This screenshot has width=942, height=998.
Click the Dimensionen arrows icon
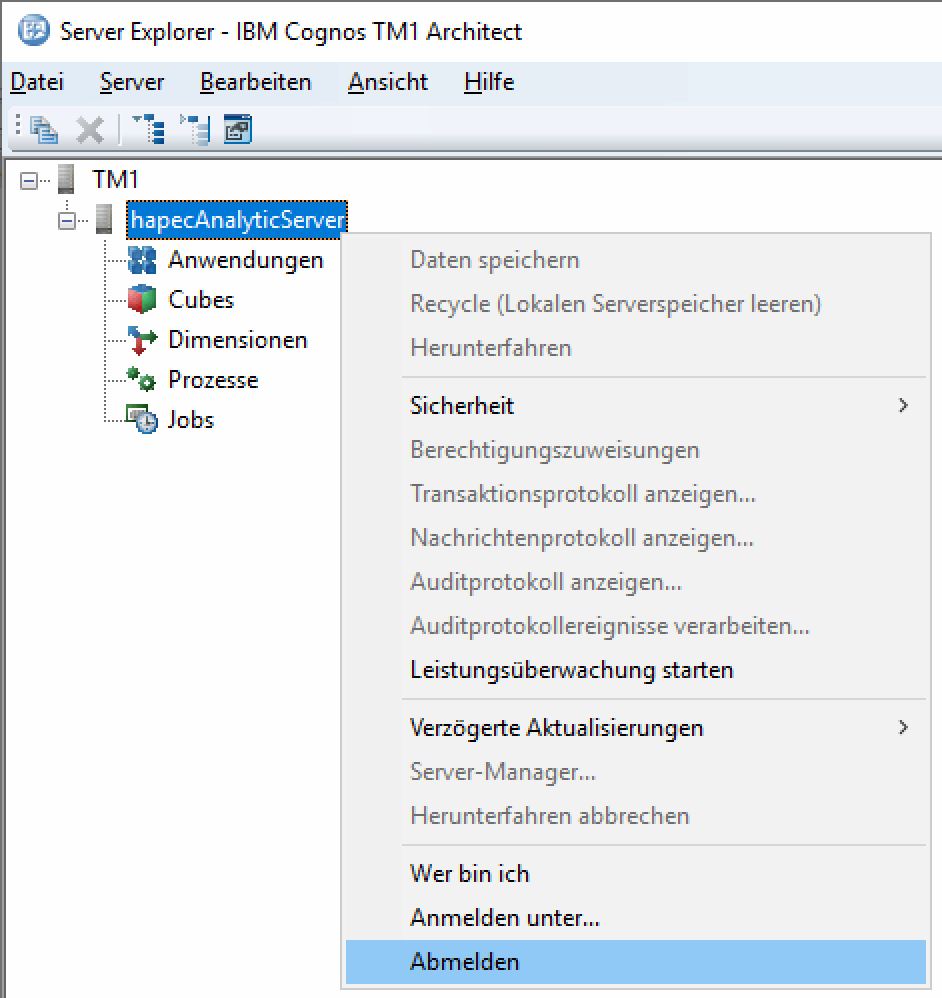[x=142, y=340]
